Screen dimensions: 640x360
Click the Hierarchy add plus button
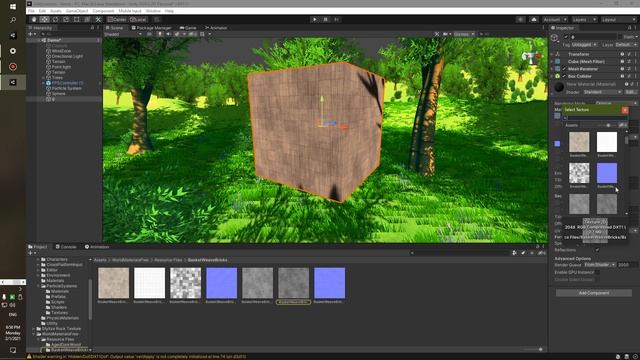(31, 34)
